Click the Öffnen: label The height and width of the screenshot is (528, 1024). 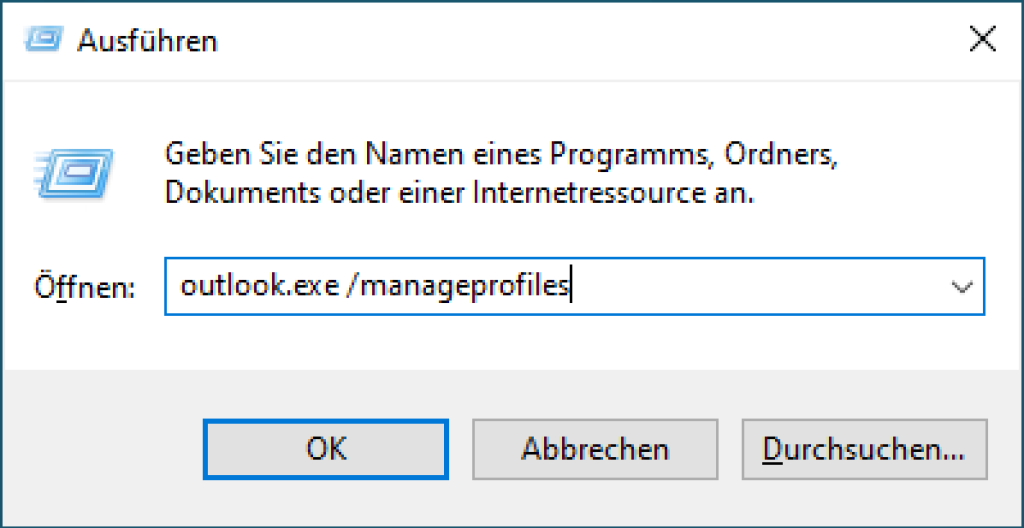(85, 288)
